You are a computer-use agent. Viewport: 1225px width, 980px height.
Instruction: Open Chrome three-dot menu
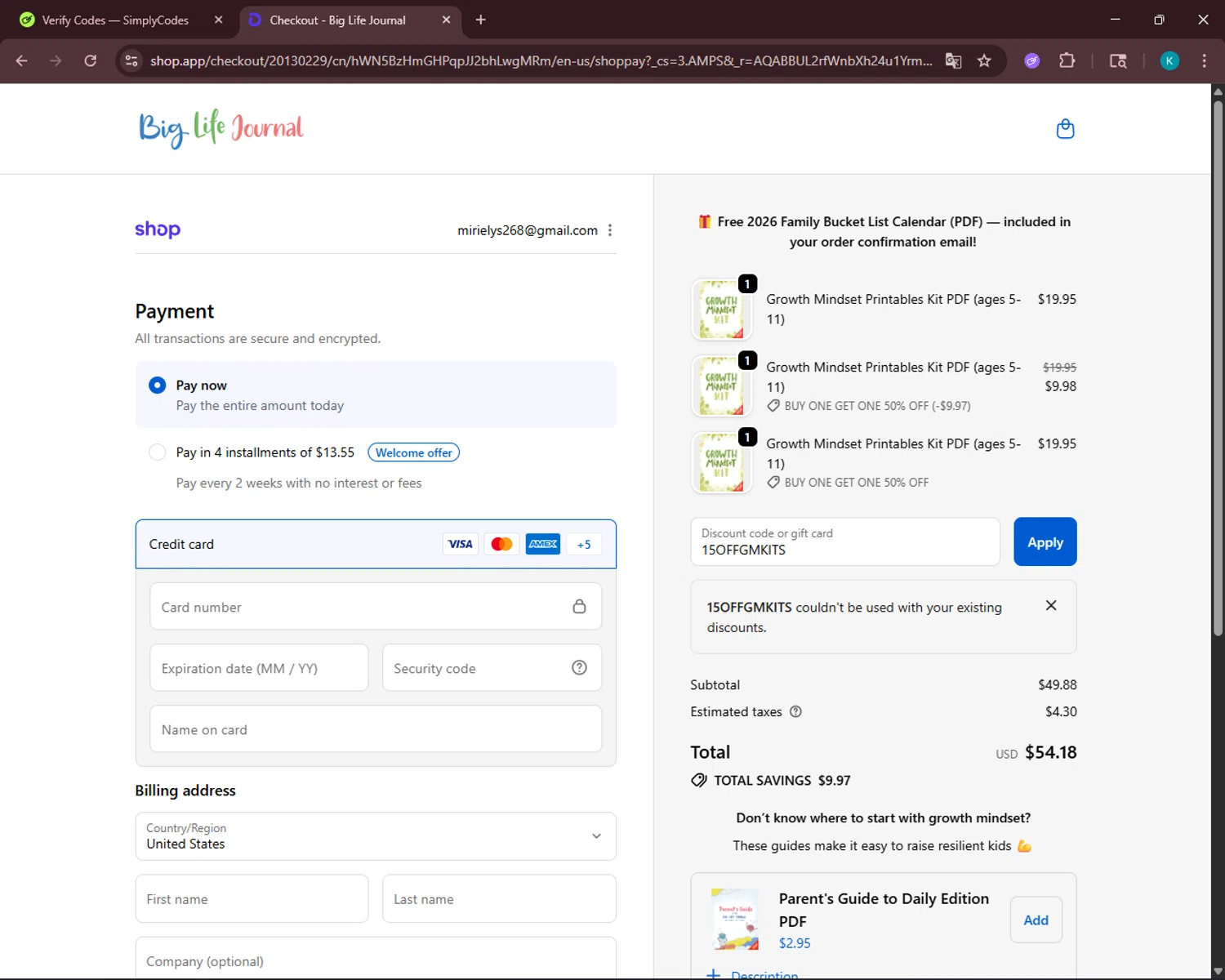pos(1204,60)
